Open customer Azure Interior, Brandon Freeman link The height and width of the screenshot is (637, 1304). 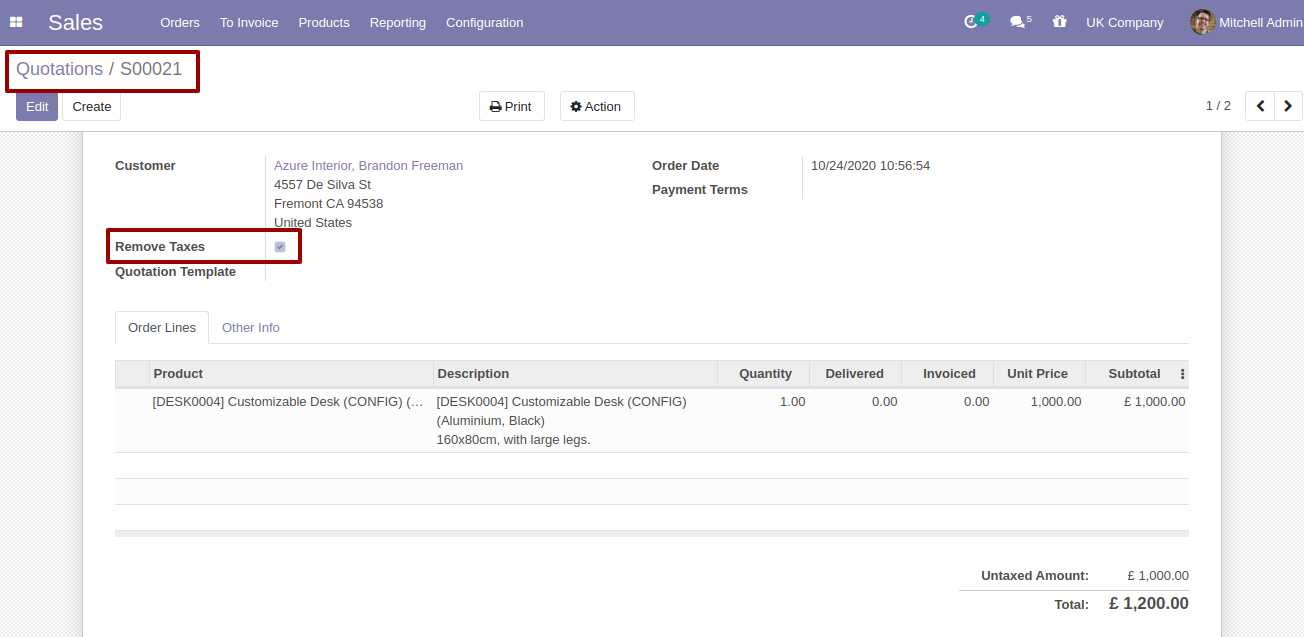tap(368, 166)
